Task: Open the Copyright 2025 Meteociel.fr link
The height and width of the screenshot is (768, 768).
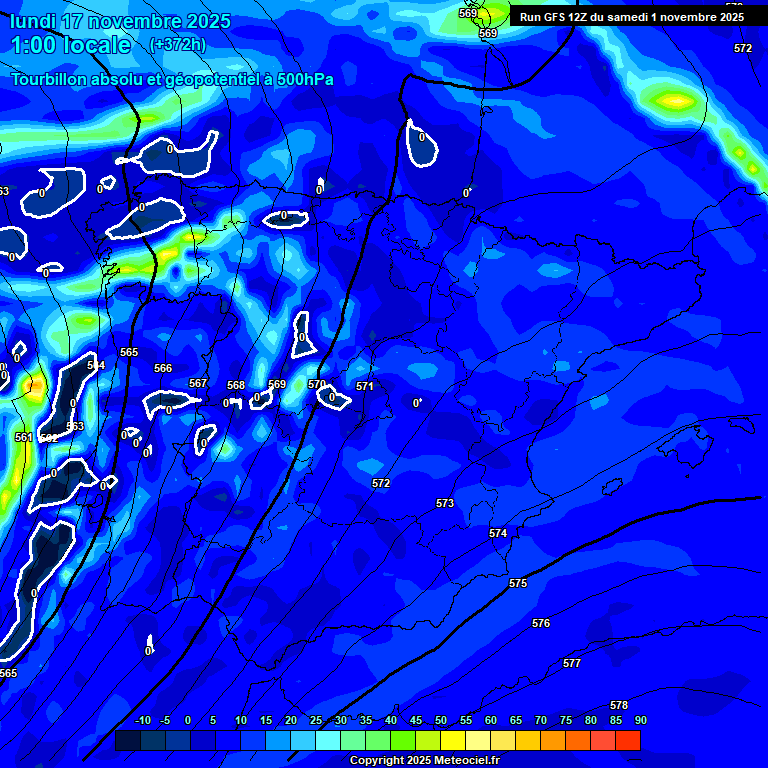Action: (x=424, y=761)
